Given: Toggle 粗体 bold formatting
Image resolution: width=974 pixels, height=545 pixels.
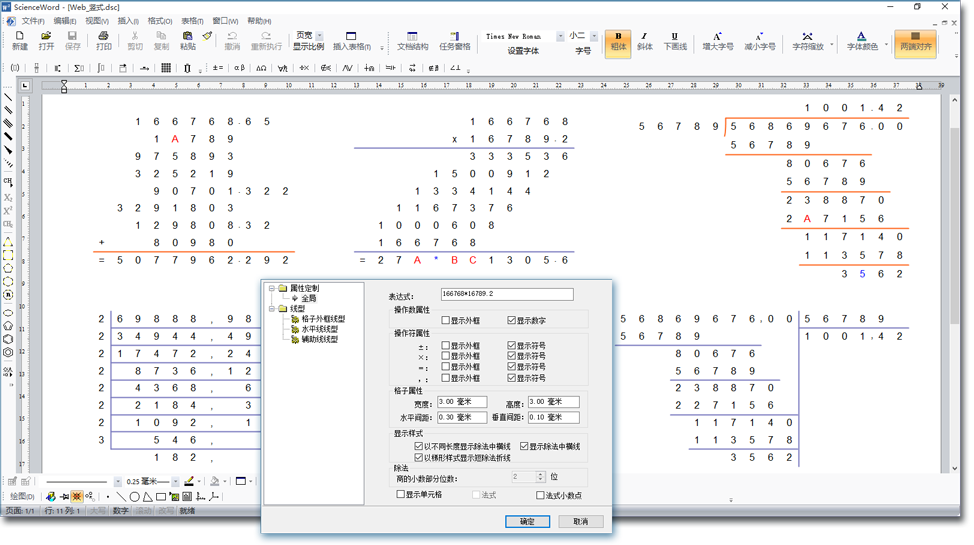Looking at the screenshot, I should (617, 41).
